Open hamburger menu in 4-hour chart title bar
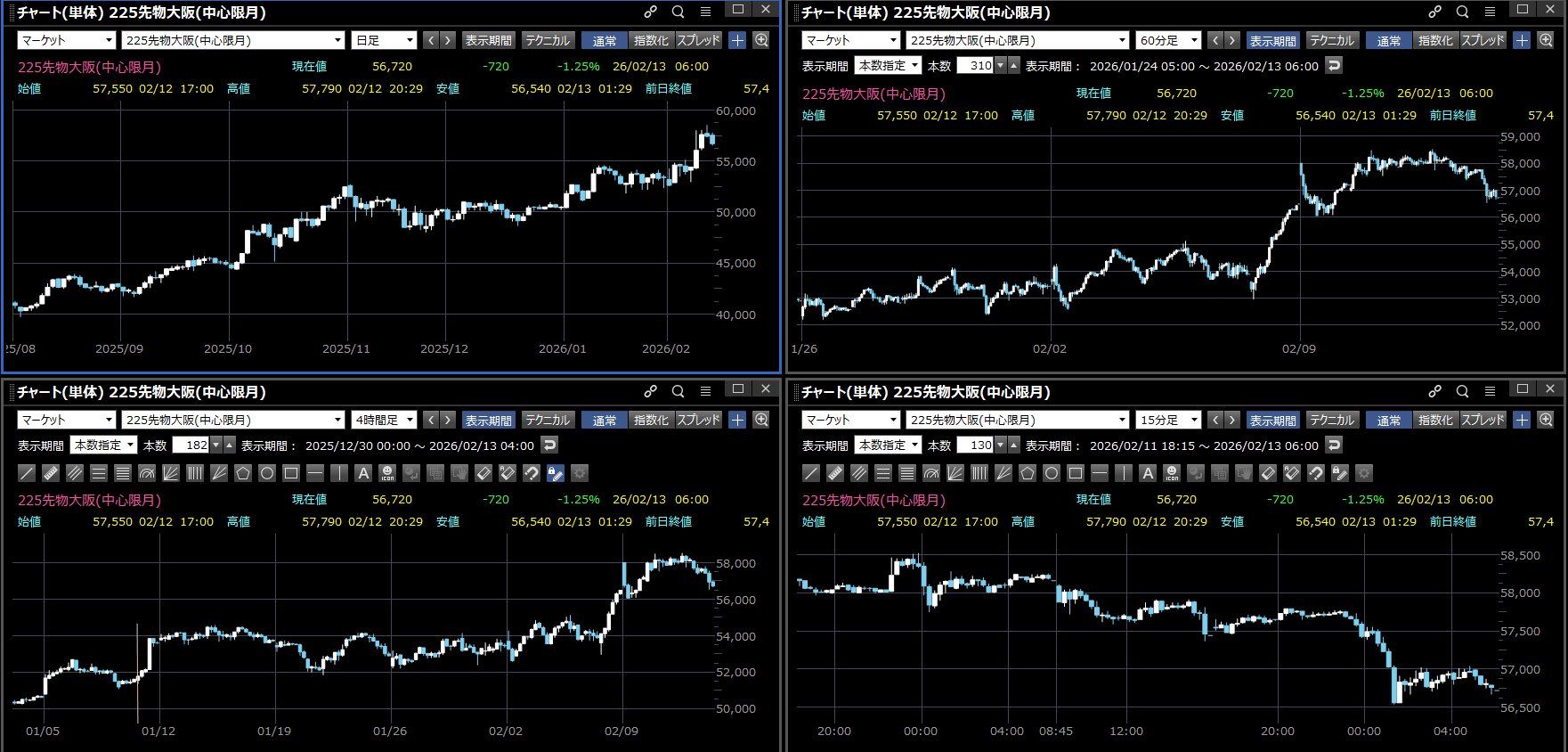 coord(705,391)
